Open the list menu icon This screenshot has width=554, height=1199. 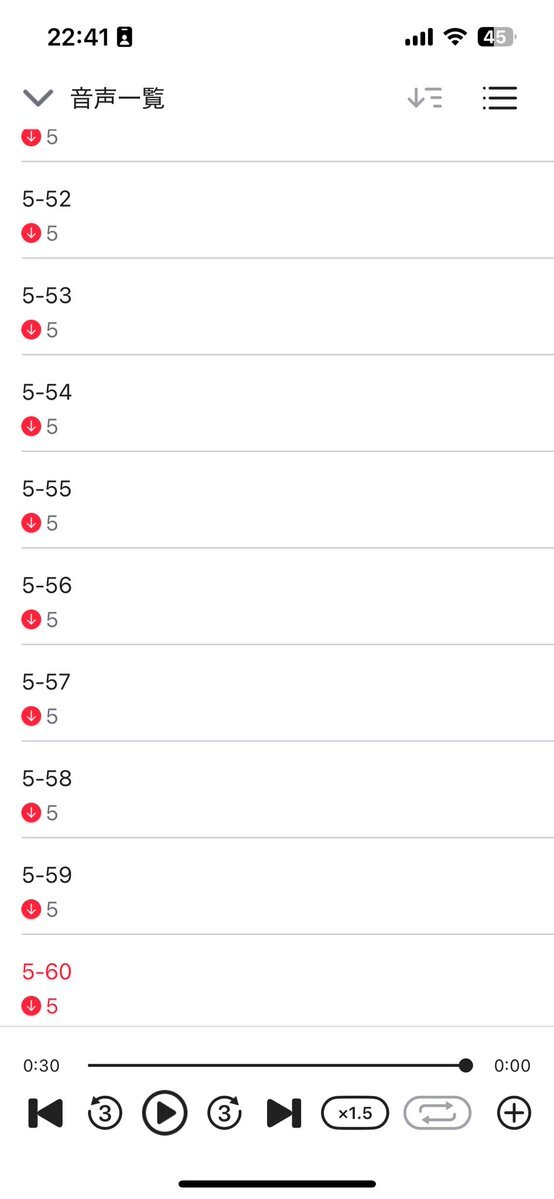500,98
